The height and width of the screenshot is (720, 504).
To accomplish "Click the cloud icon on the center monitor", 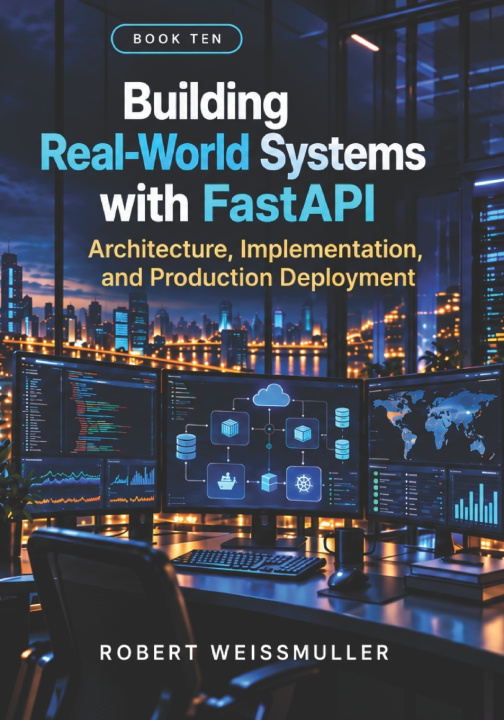I will tap(271, 395).
